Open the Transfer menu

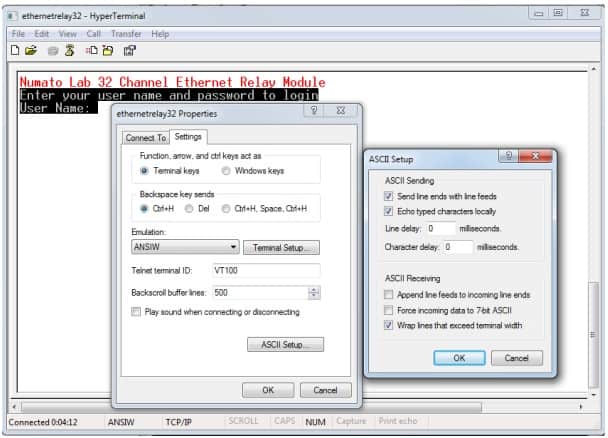tap(126, 34)
